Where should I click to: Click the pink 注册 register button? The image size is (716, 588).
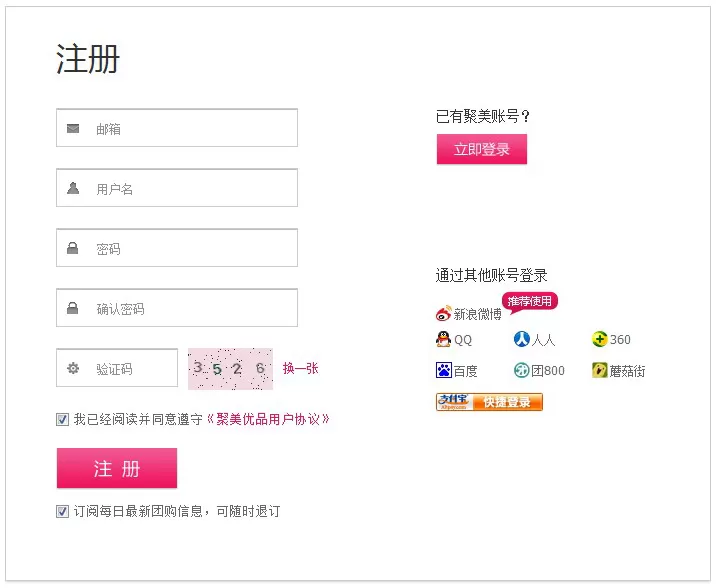coord(117,468)
